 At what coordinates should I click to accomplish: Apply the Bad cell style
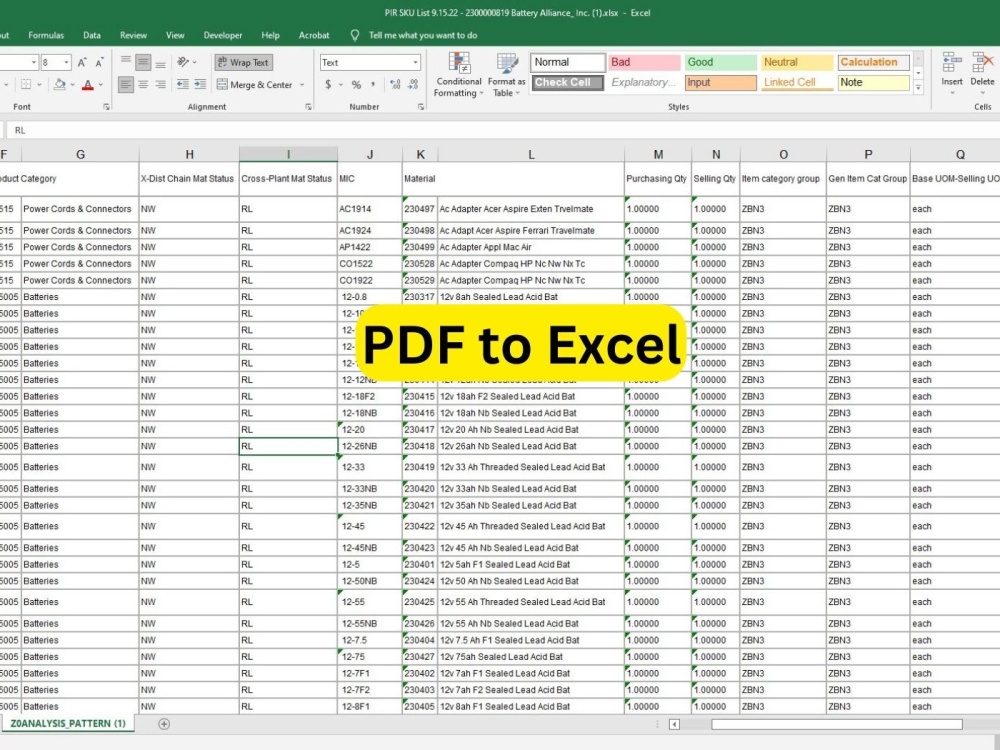[643, 62]
